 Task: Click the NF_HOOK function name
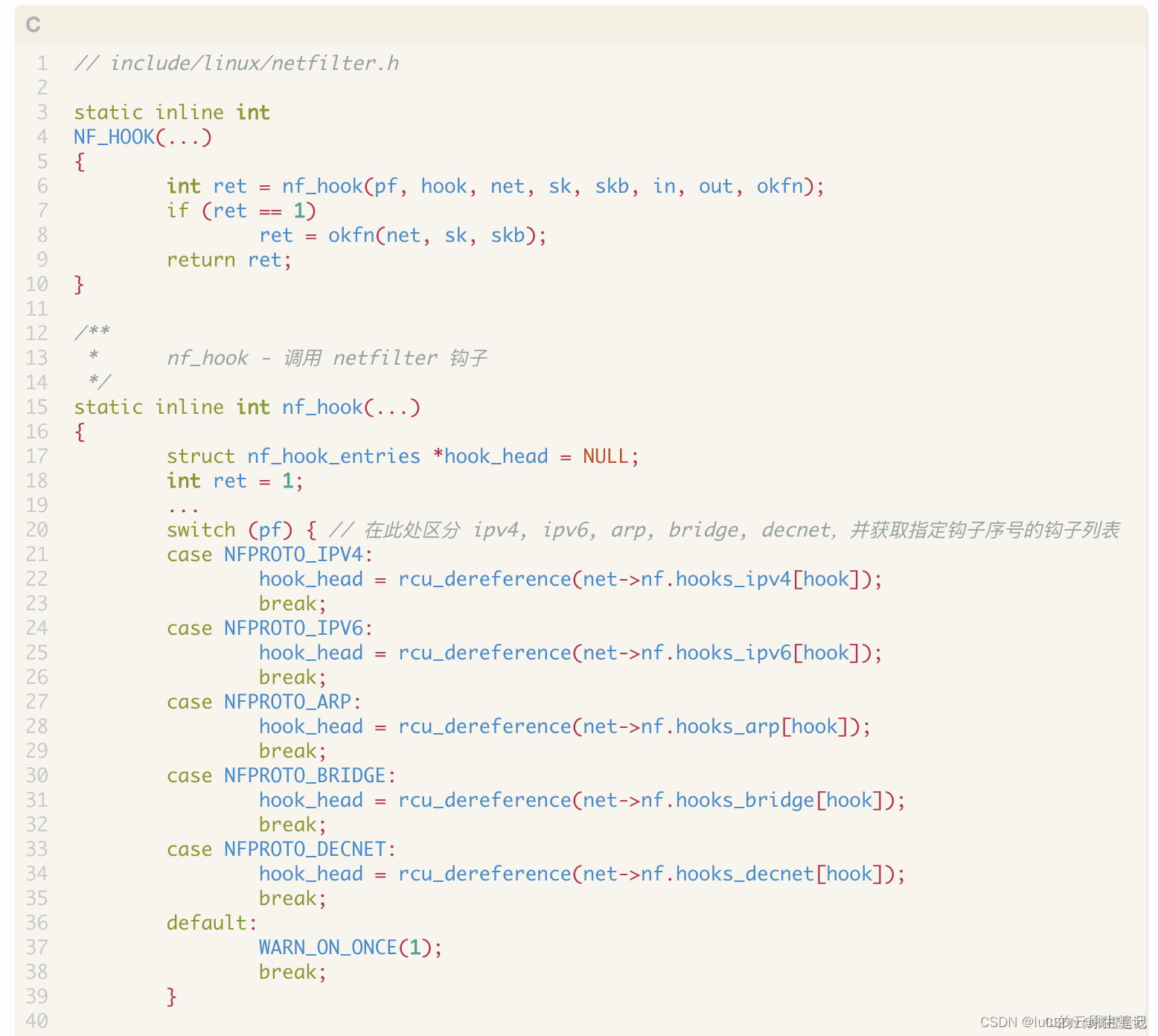point(115,137)
